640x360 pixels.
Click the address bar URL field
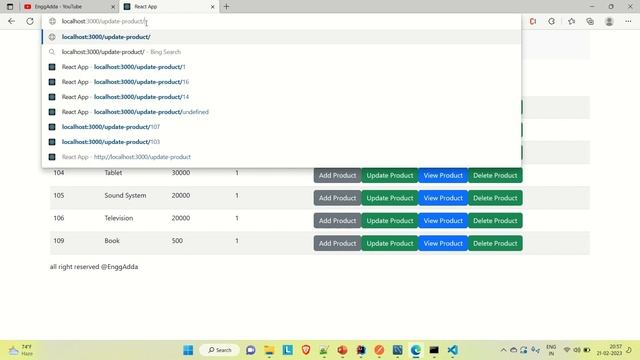click(282, 21)
